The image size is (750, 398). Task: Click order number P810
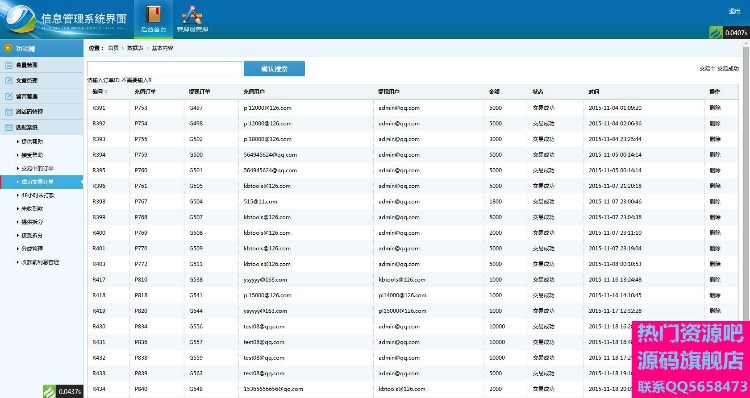pos(141,279)
